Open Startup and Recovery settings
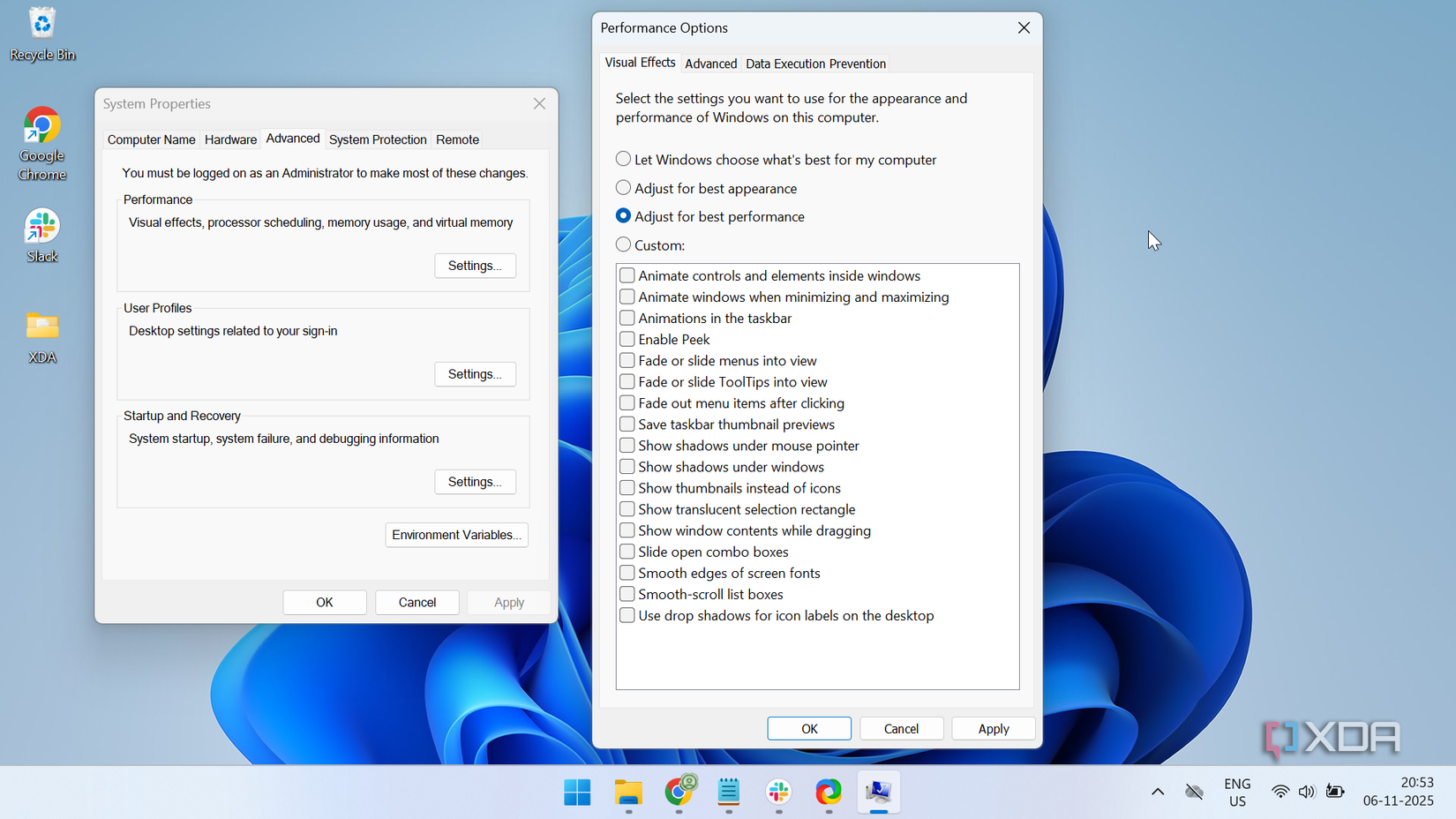Screen dimensions: 1456x819 point(475,481)
